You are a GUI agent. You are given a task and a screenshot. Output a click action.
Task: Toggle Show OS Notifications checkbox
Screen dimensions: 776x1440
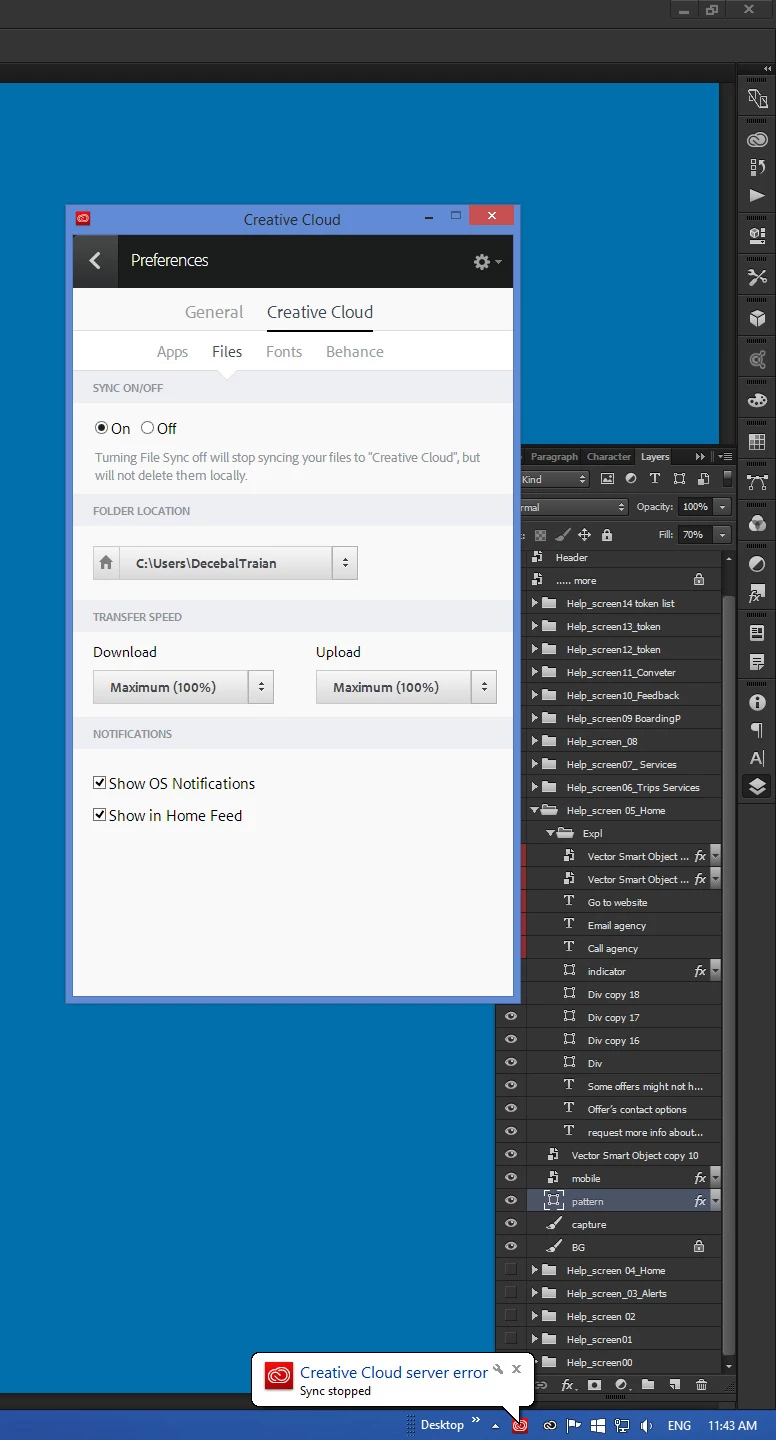coord(99,783)
